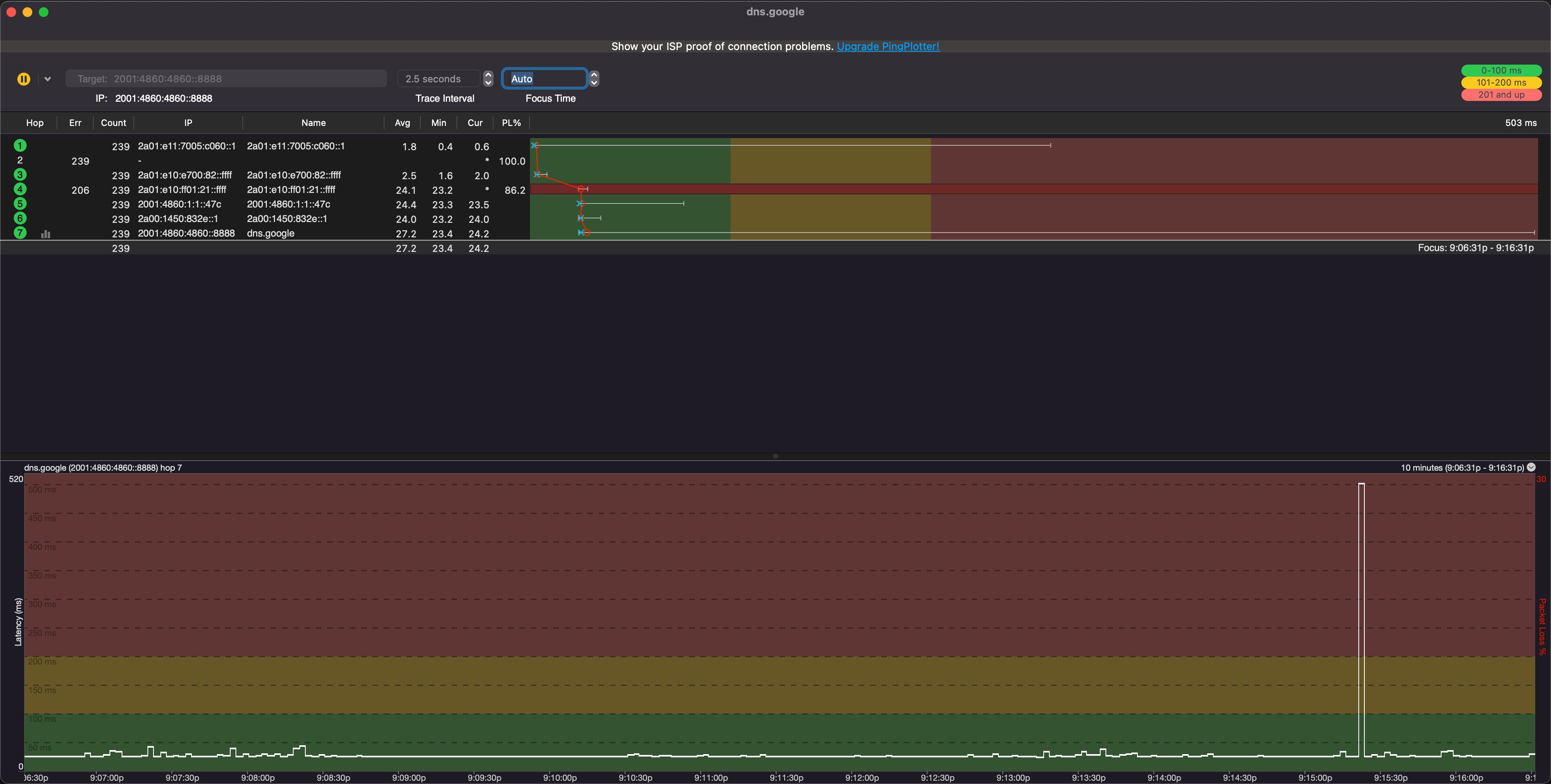Select the hop 4 green circle icon
Screen dimensions: 1551x784
point(20,189)
